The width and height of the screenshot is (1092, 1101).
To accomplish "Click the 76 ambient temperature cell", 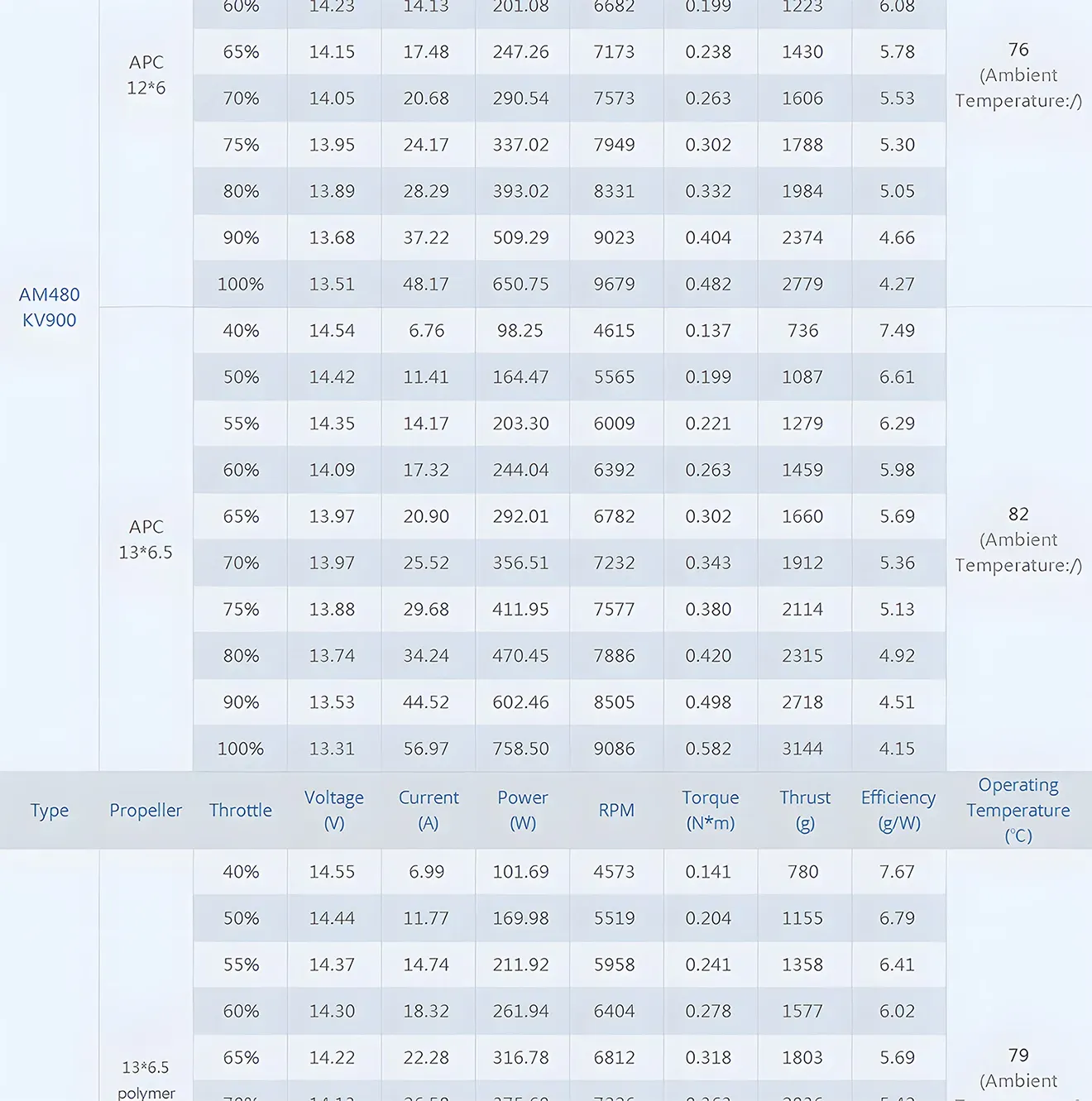I will 1018,75.
